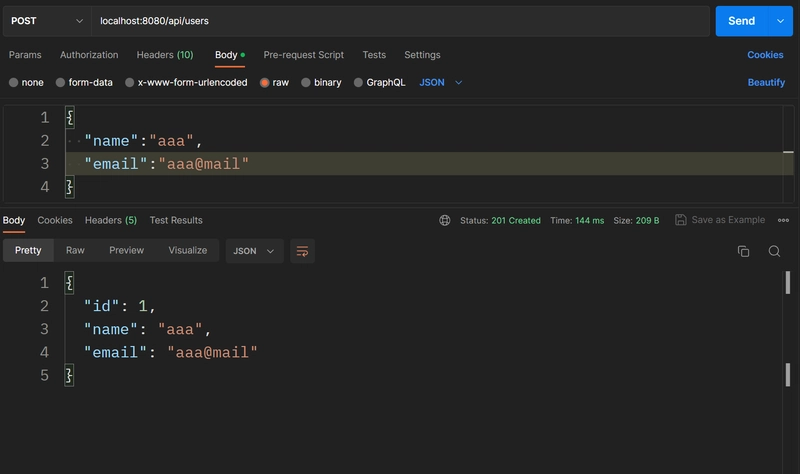Open the response Headers (5) tab
Image resolution: width=800 pixels, height=474 pixels.
click(x=111, y=220)
